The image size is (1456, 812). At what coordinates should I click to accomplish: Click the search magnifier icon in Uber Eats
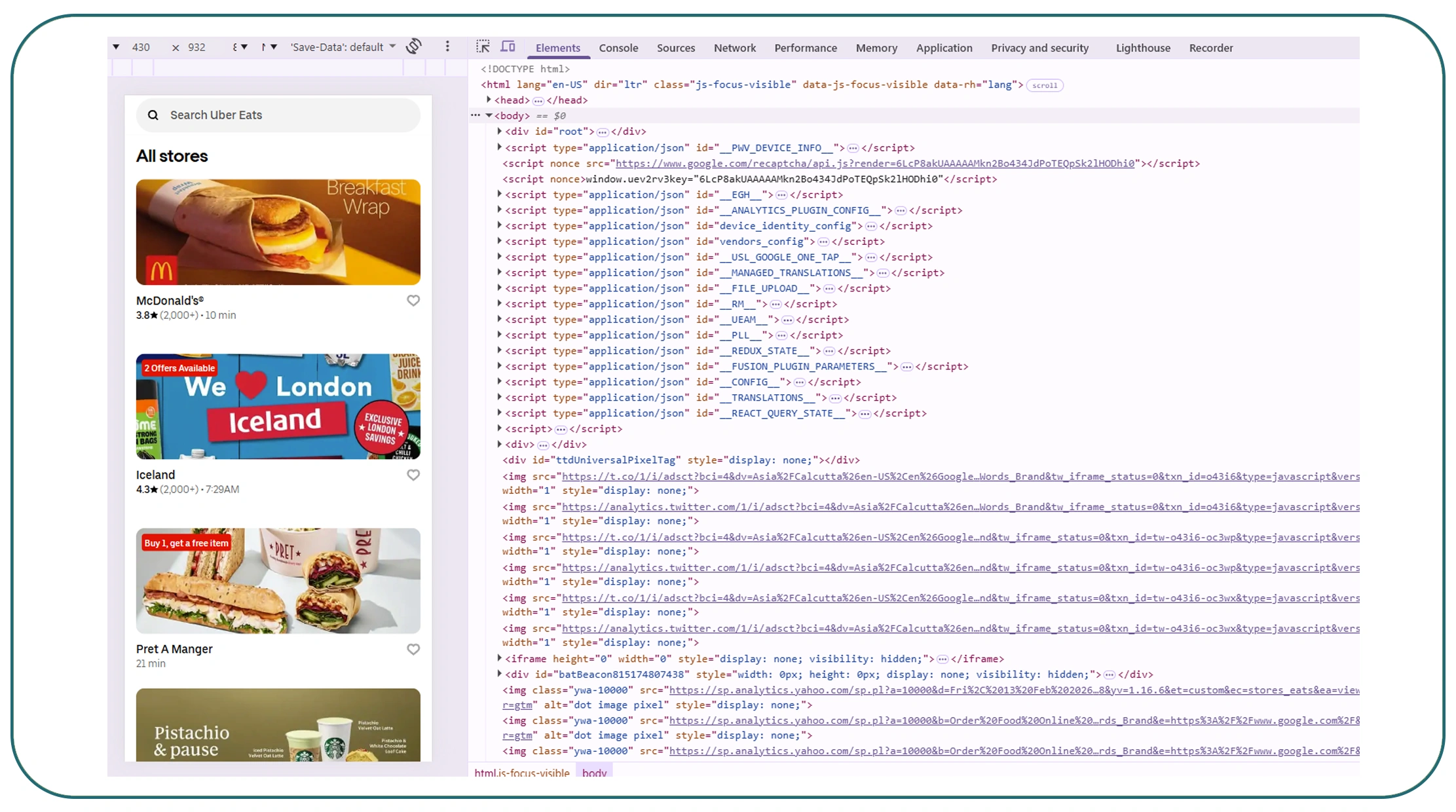point(153,115)
